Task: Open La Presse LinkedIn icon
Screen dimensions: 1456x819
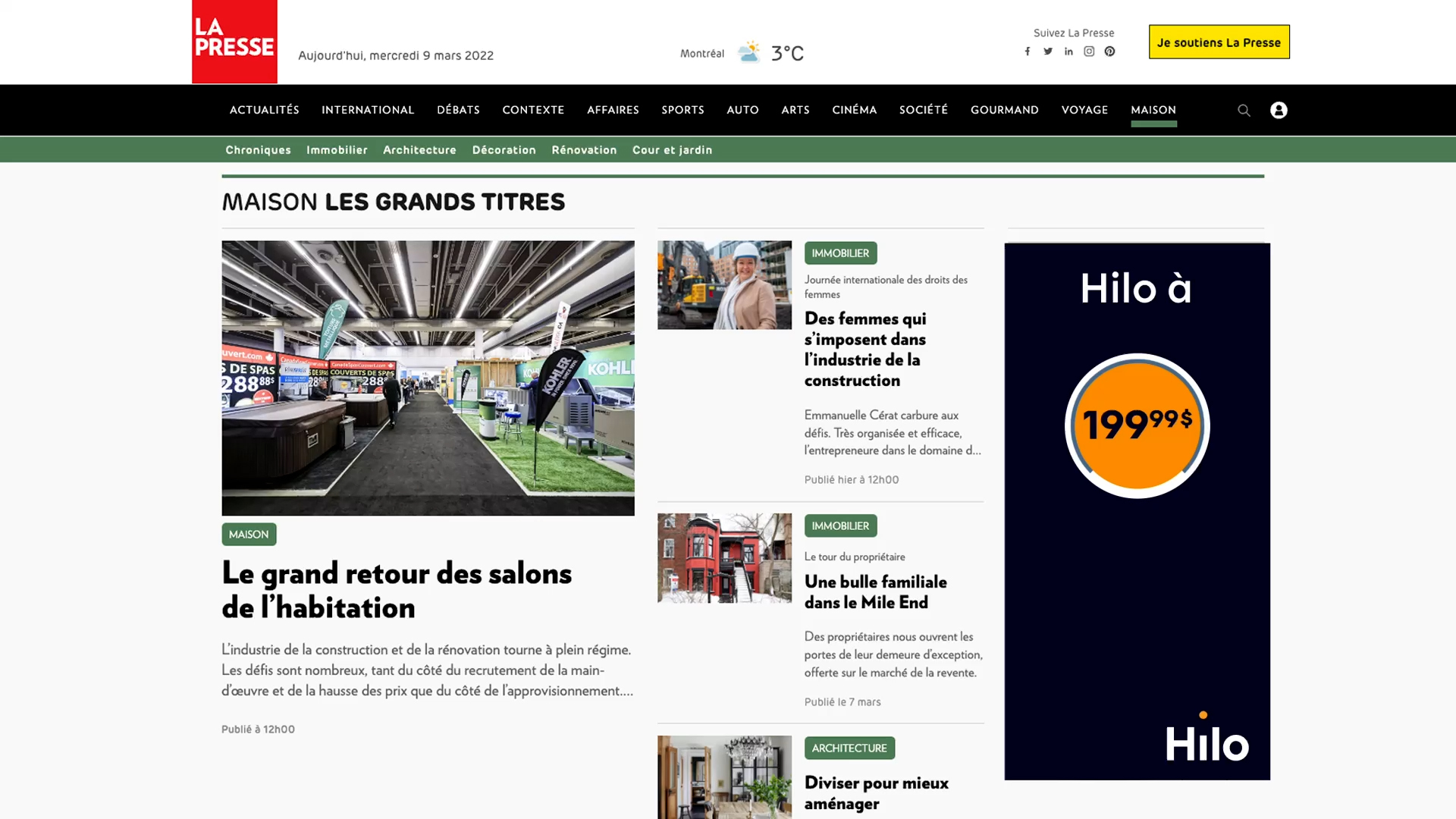Action: point(1068,52)
